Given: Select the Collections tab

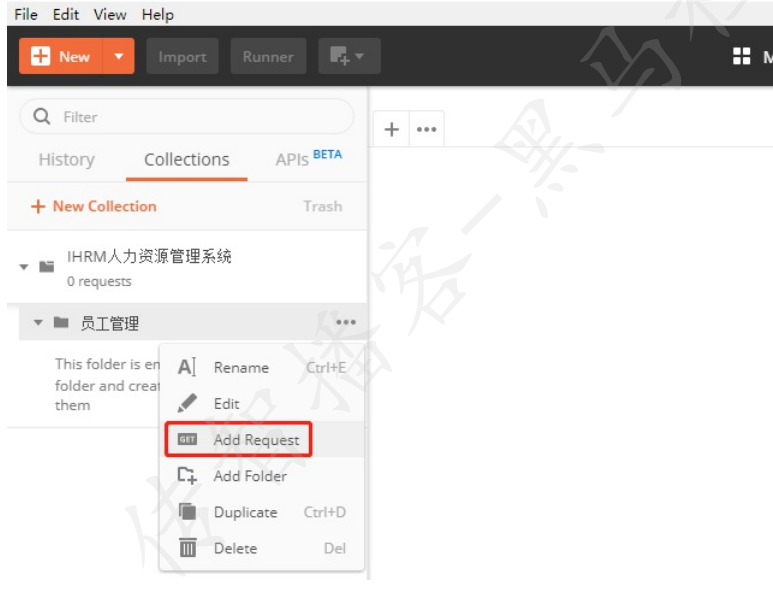Looking at the screenshot, I should click(186, 160).
